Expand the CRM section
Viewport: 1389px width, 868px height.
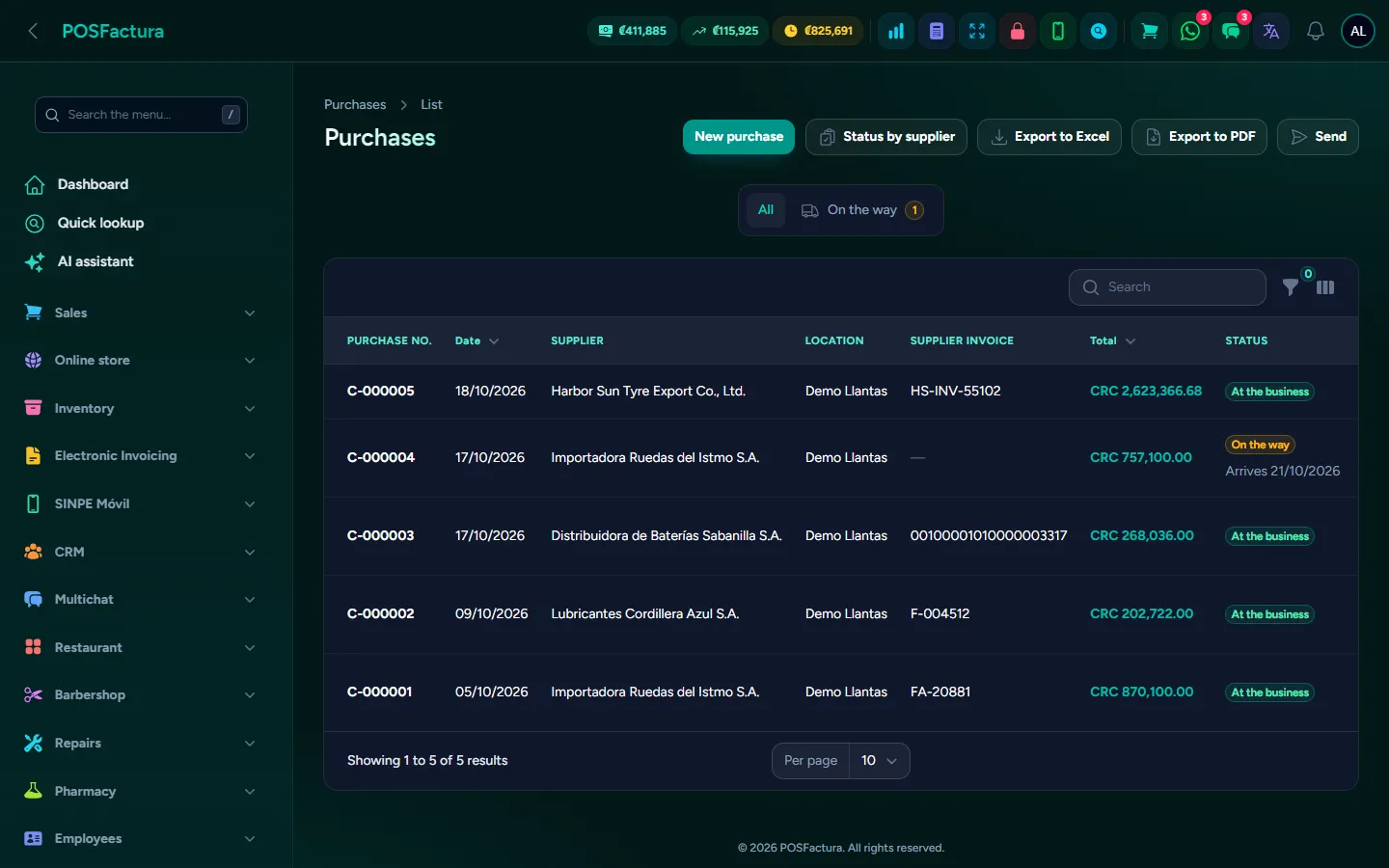point(141,552)
